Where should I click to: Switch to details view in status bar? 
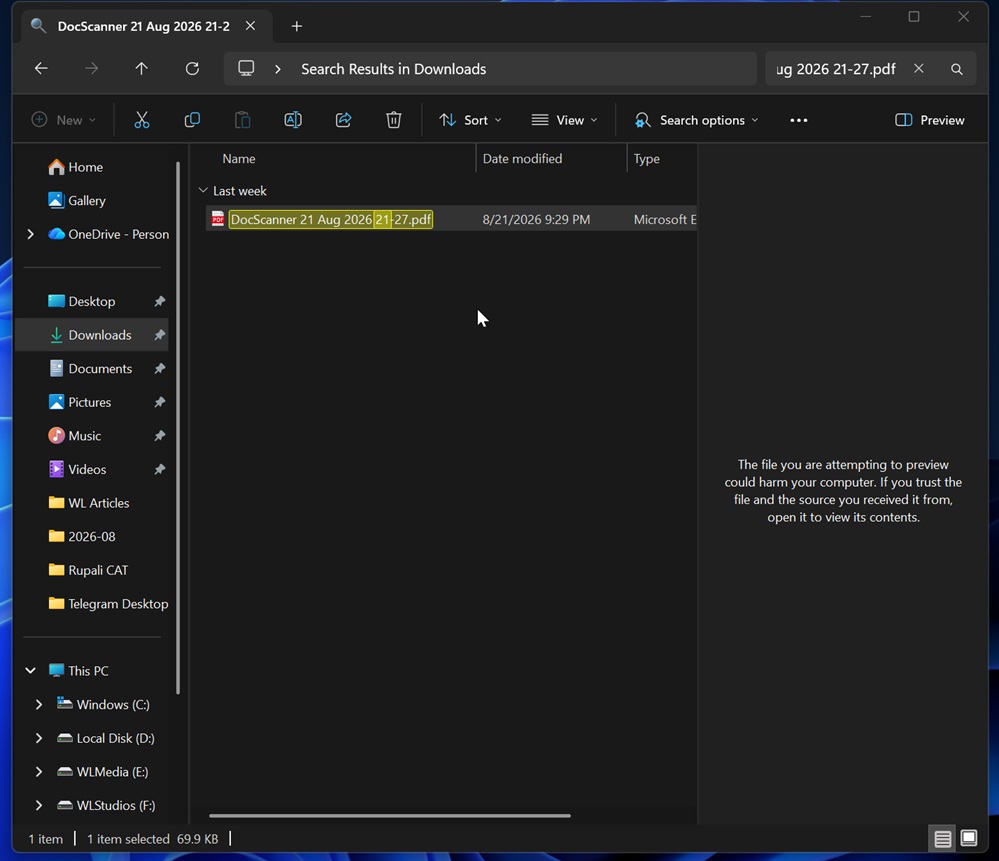[942, 839]
